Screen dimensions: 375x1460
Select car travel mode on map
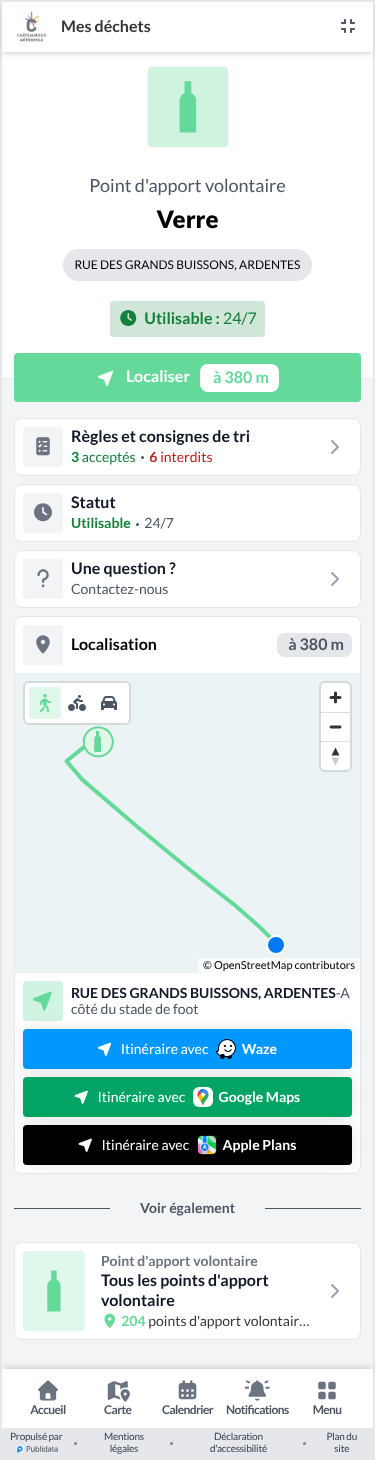110,703
